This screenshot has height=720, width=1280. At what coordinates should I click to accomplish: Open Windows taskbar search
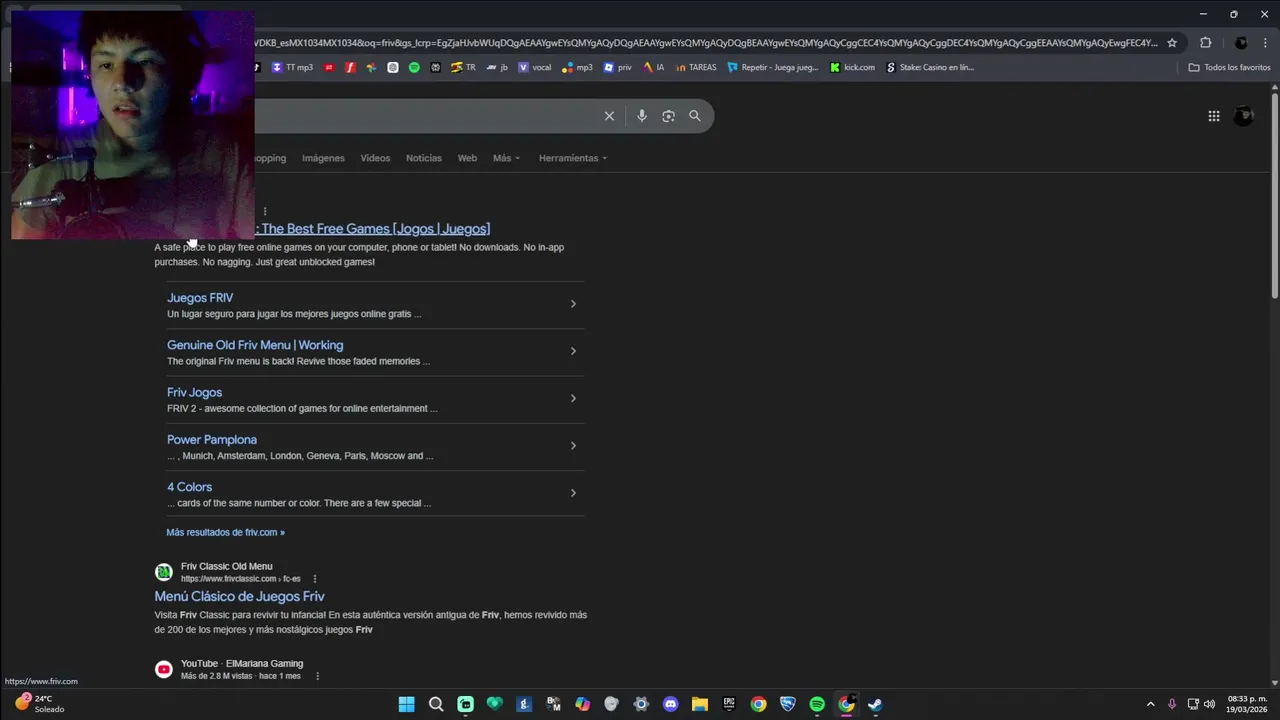point(436,704)
